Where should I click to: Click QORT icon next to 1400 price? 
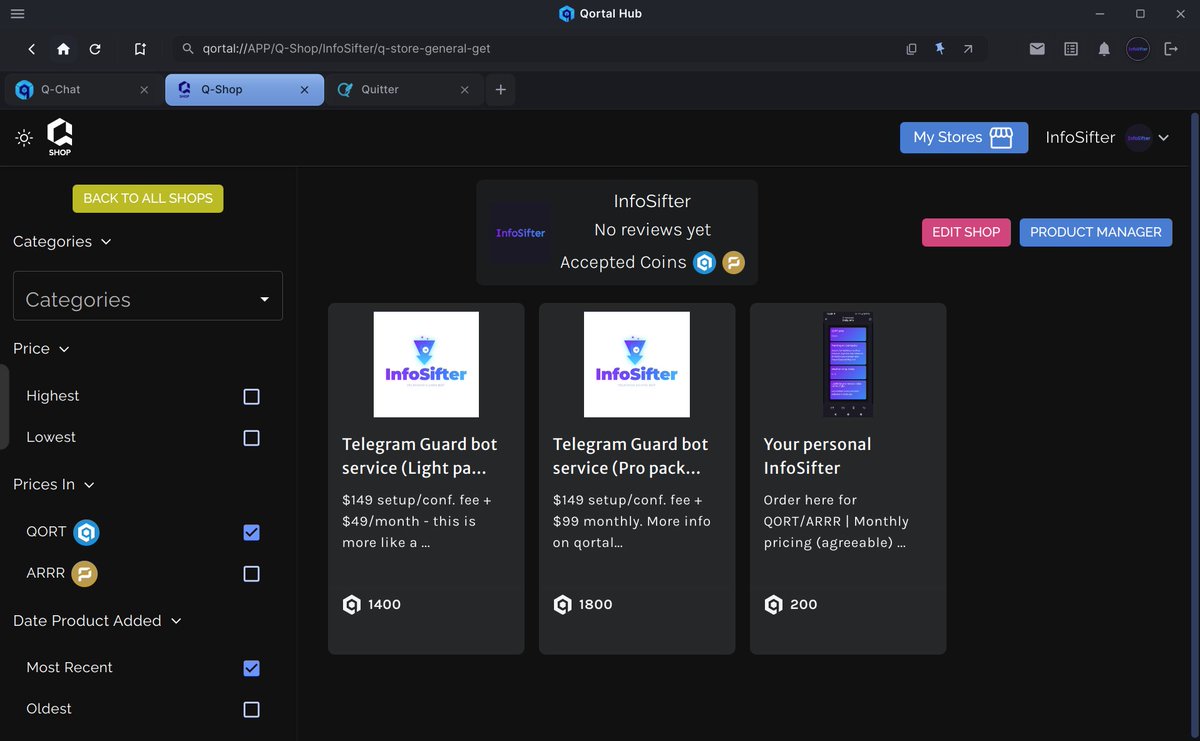(351, 604)
